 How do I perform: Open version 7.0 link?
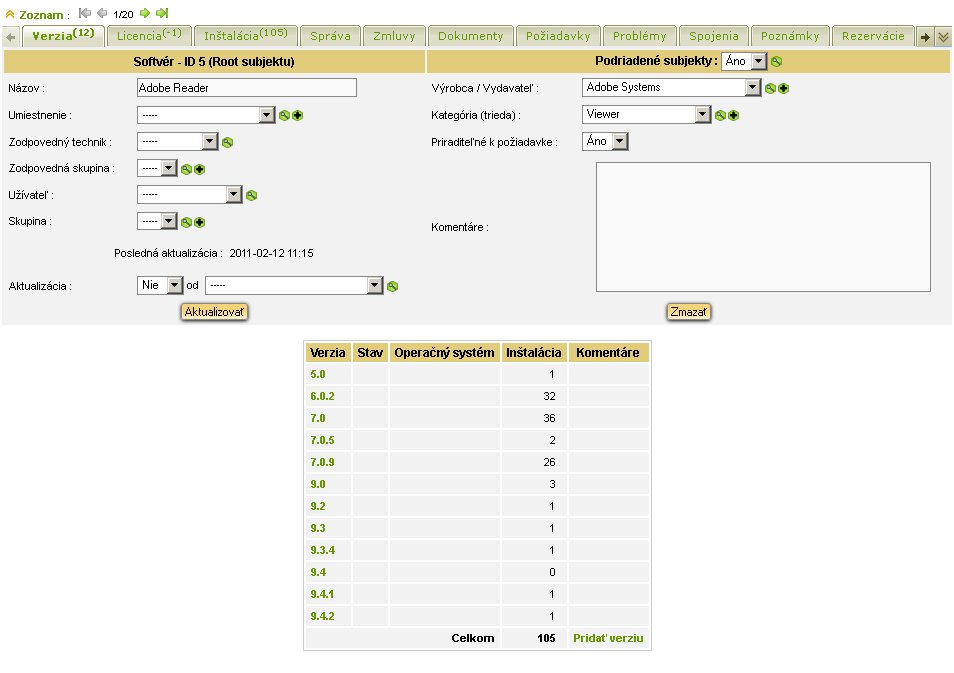coord(318,418)
